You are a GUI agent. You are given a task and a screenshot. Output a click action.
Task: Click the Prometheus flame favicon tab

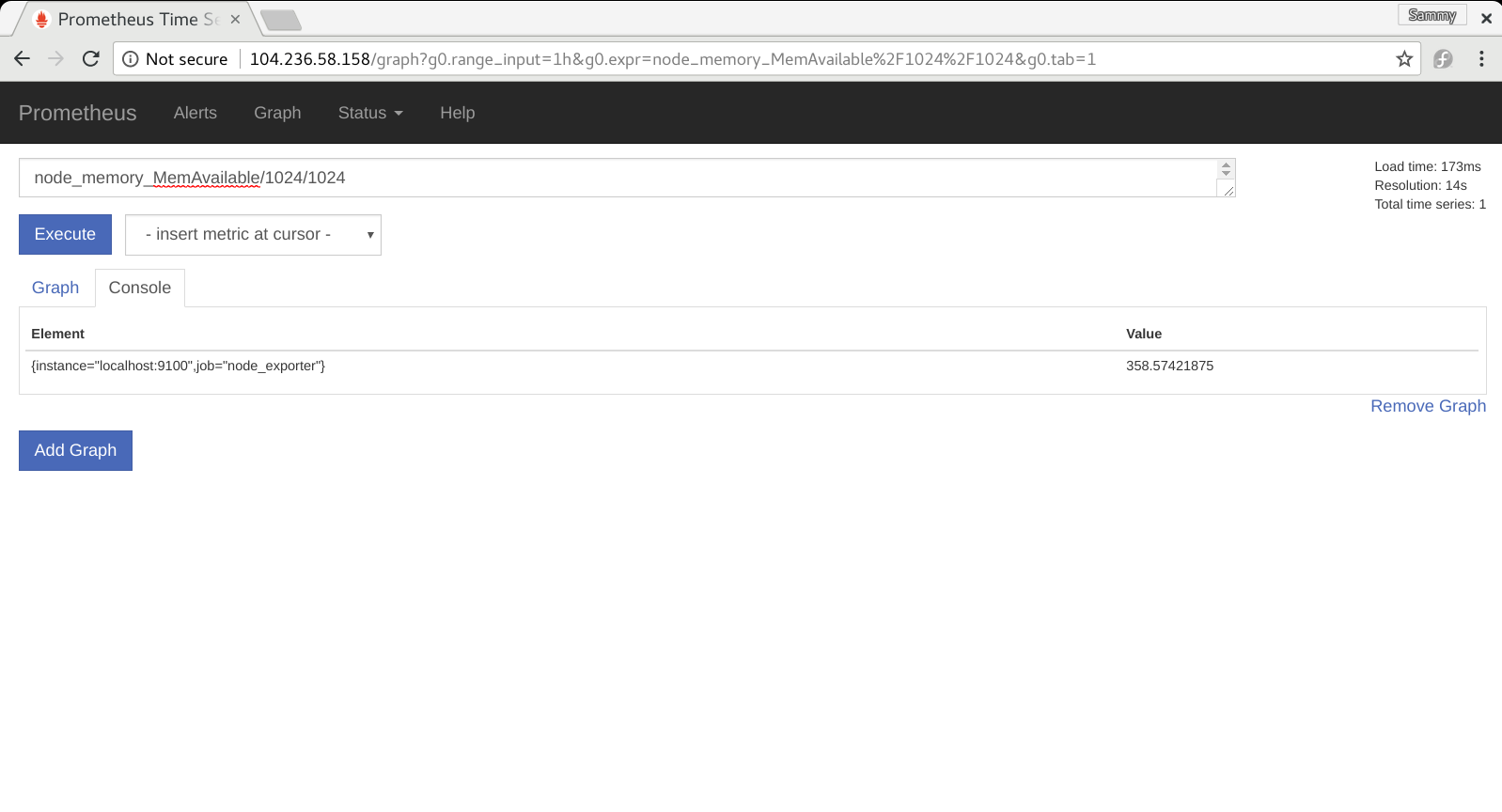click(x=41, y=19)
